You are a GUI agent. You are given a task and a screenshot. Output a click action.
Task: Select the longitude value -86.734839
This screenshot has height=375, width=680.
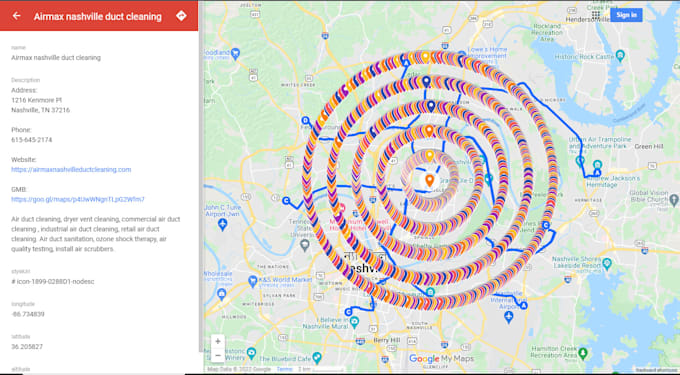click(x=28, y=314)
